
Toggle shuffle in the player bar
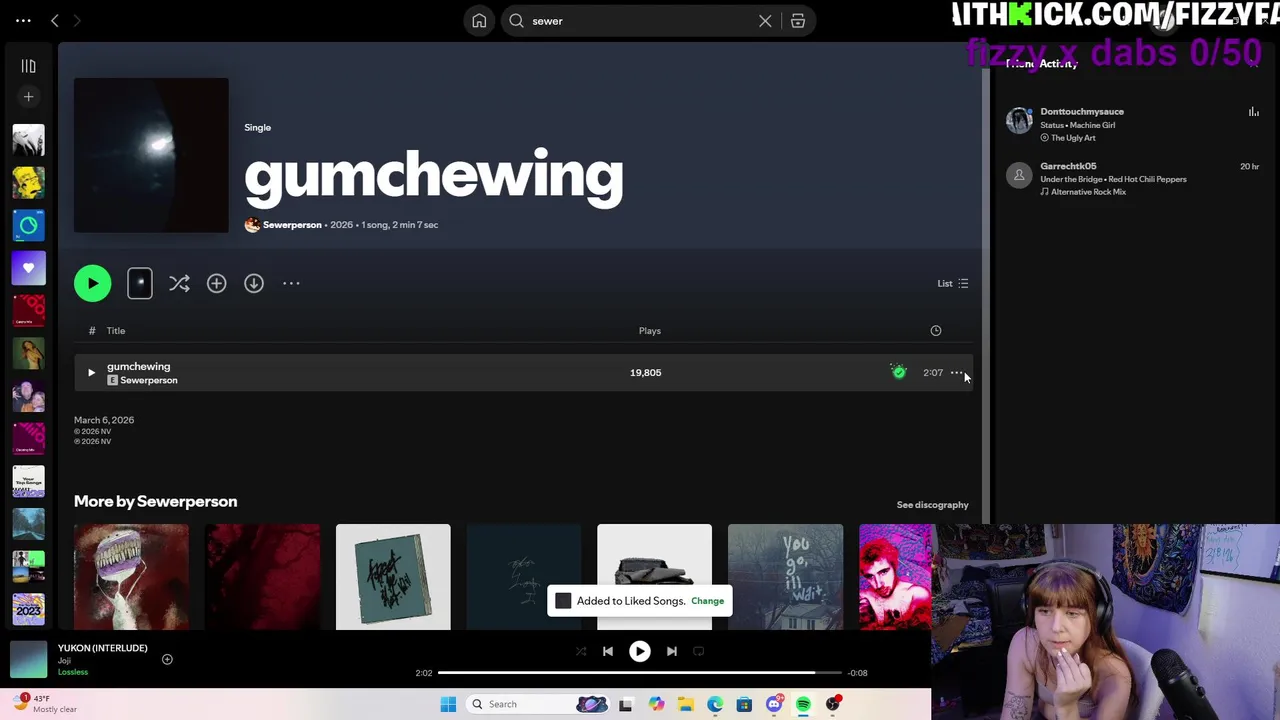coord(581,651)
